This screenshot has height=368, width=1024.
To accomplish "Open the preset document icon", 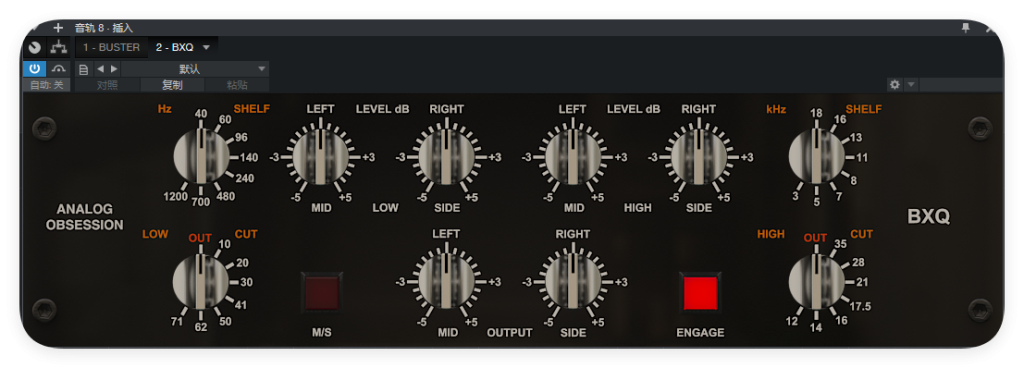I will pyautogui.click(x=84, y=69).
